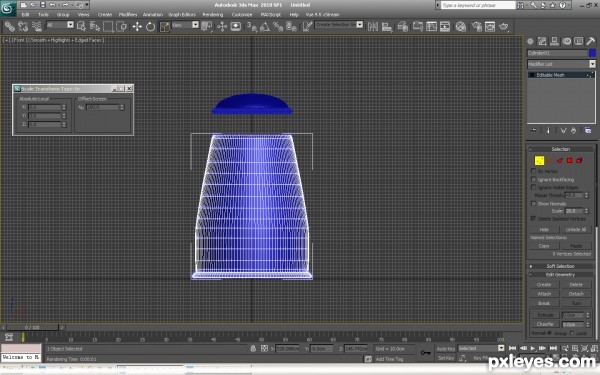Screen dimensions: 600x375
Task: Click the Extrude button
Action: click(x=545, y=315)
